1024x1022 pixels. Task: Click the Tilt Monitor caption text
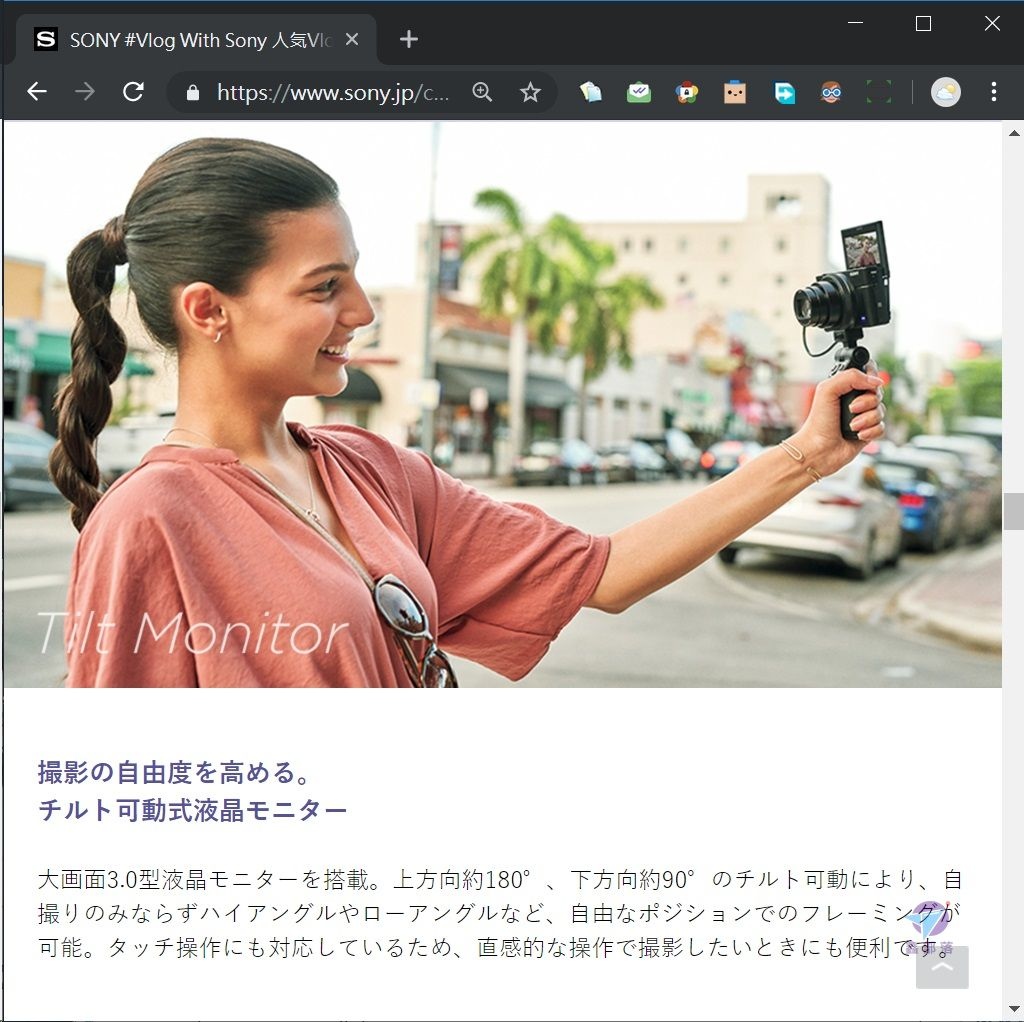[192, 633]
